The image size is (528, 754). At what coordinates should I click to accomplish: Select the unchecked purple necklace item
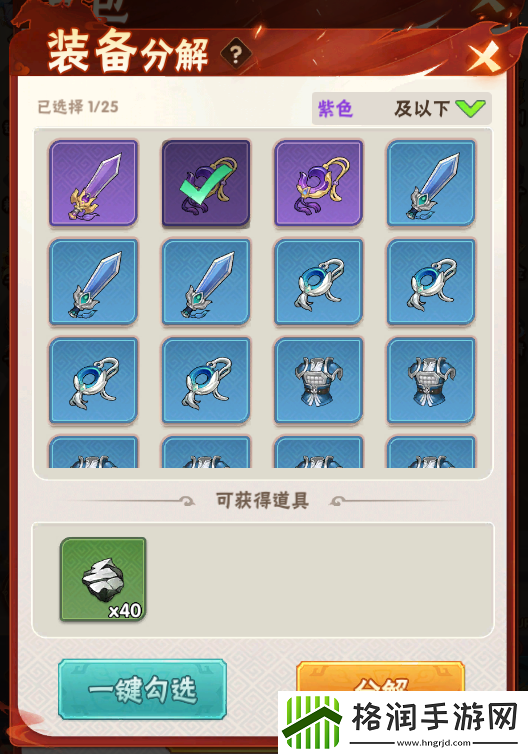click(318, 183)
